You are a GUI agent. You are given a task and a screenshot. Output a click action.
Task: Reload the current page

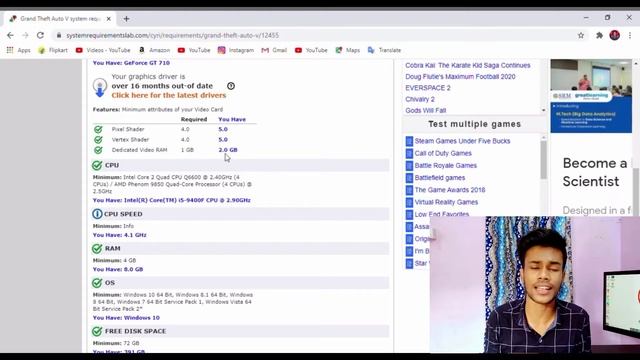click(40, 36)
